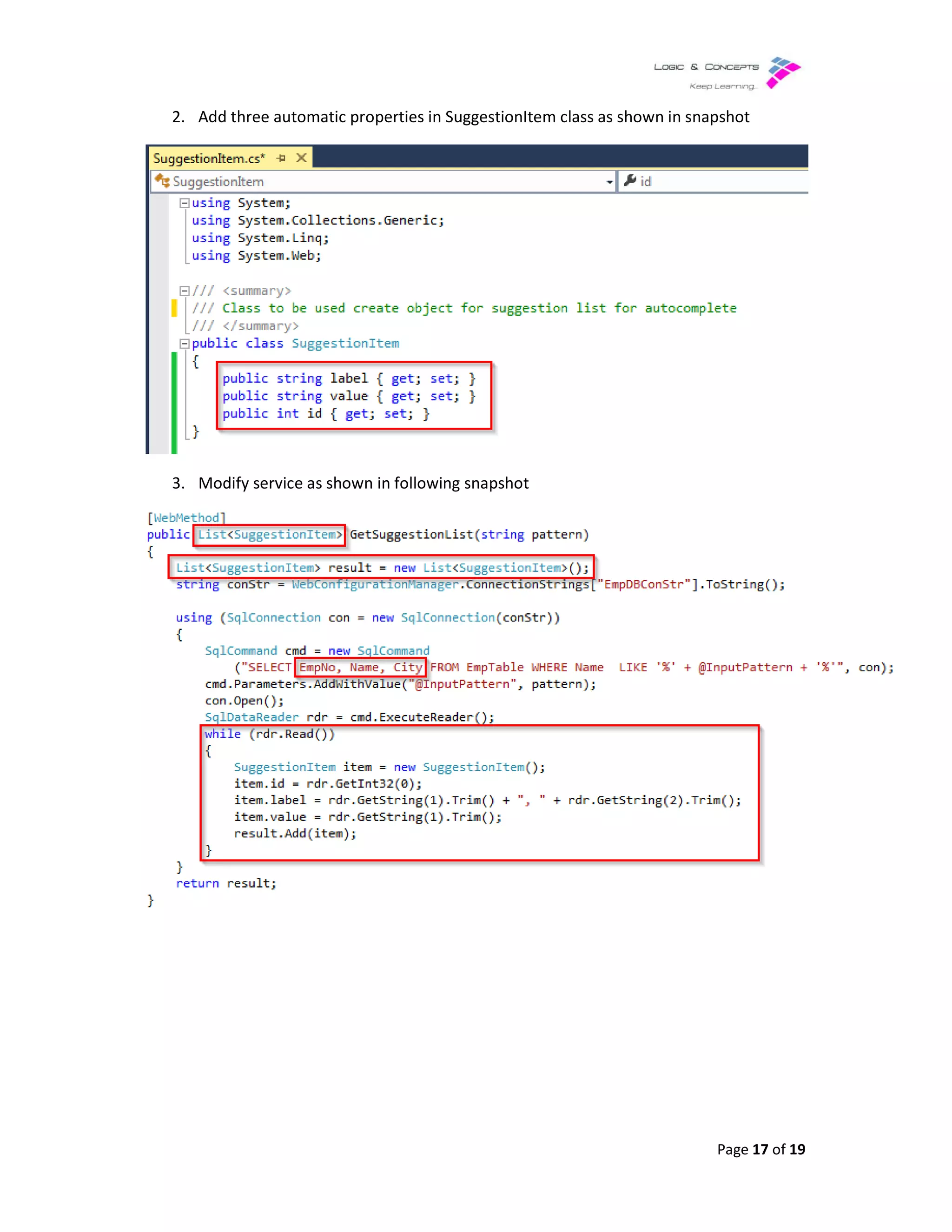This screenshot has width=952, height=1232.
Task: Select the SuggestionItem.cs document tab
Action: click(x=209, y=159)
